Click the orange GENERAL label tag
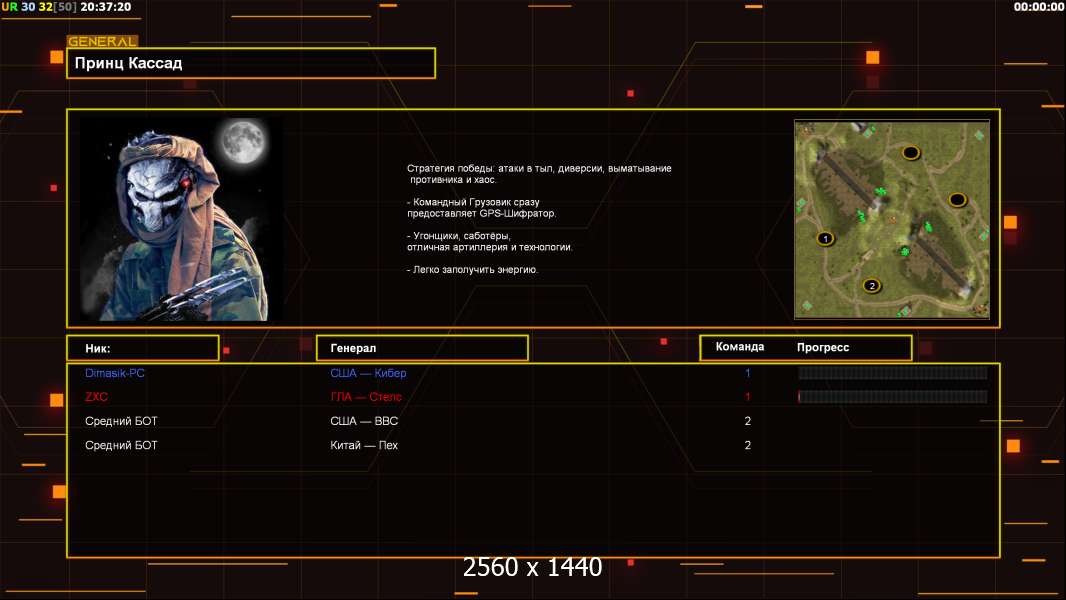The width and height of the screenshot is (1066, 600). [102, 42]
